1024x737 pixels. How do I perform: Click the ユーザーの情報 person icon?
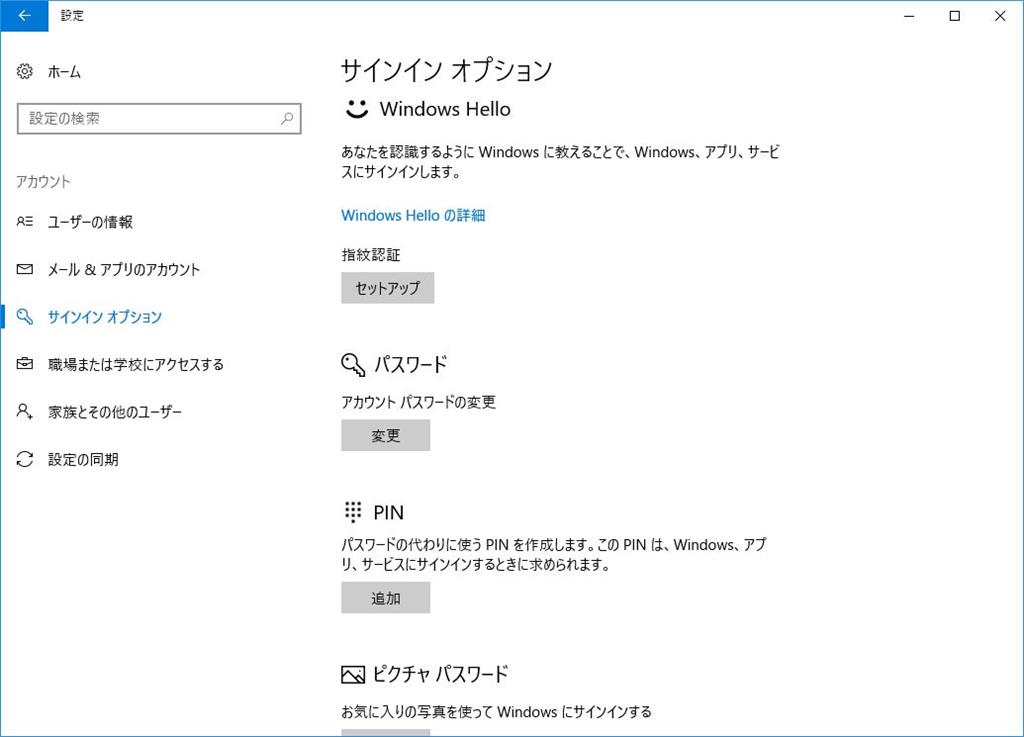25,222
